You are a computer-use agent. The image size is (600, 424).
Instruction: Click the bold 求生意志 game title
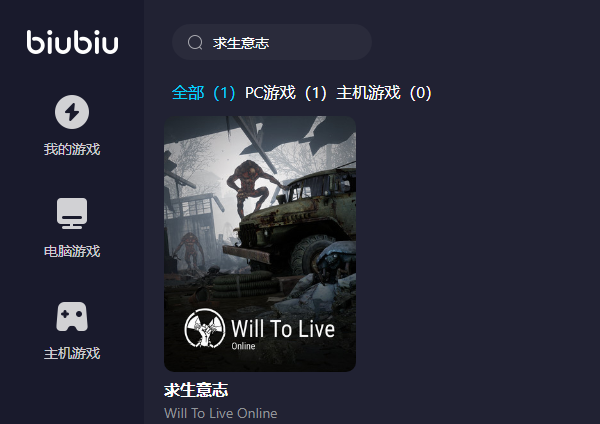pos(196,390)
